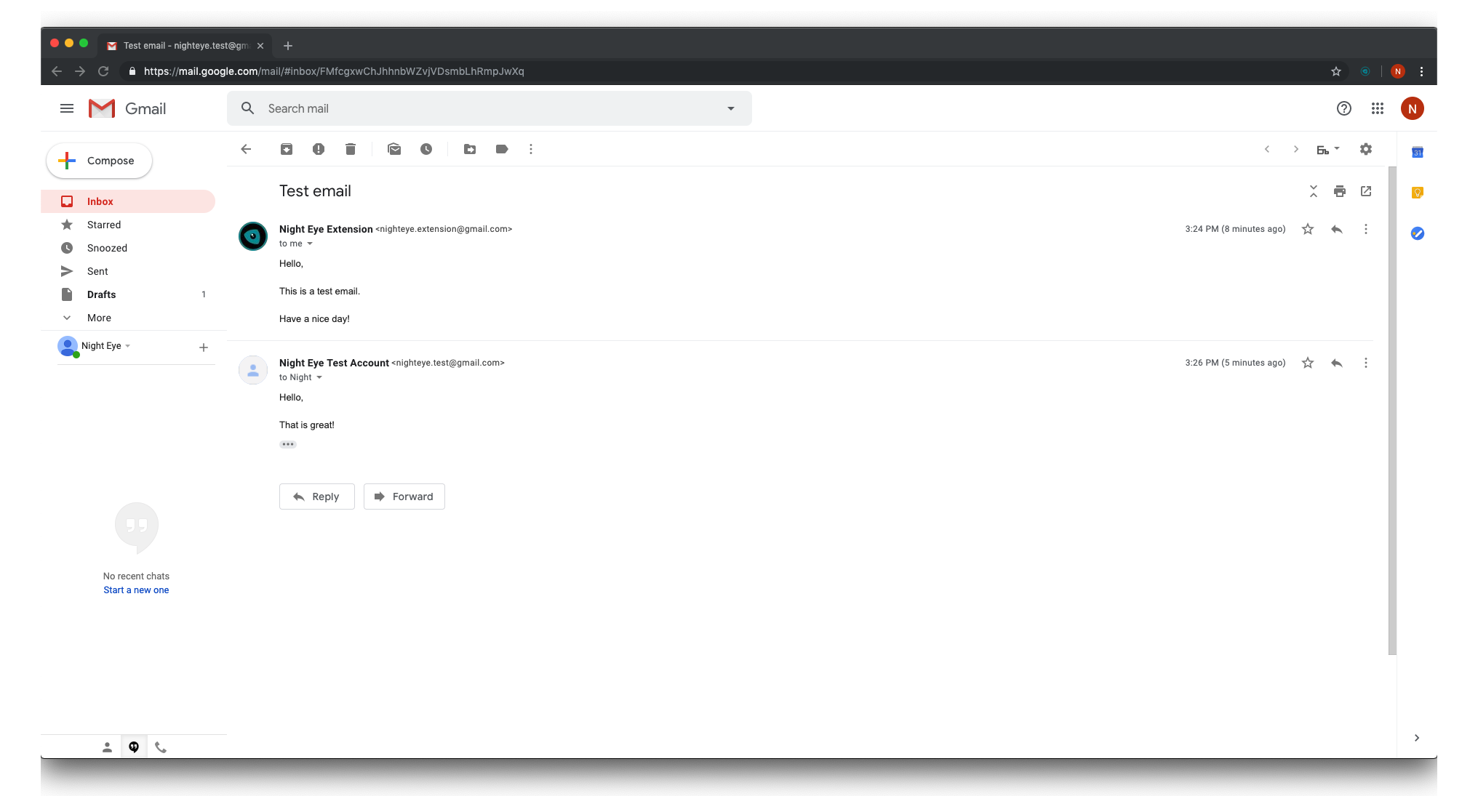The image size is (1478, 812).
Task: Expand the 'to Night' recipient dropdown
Action: [x=318, y=377]
